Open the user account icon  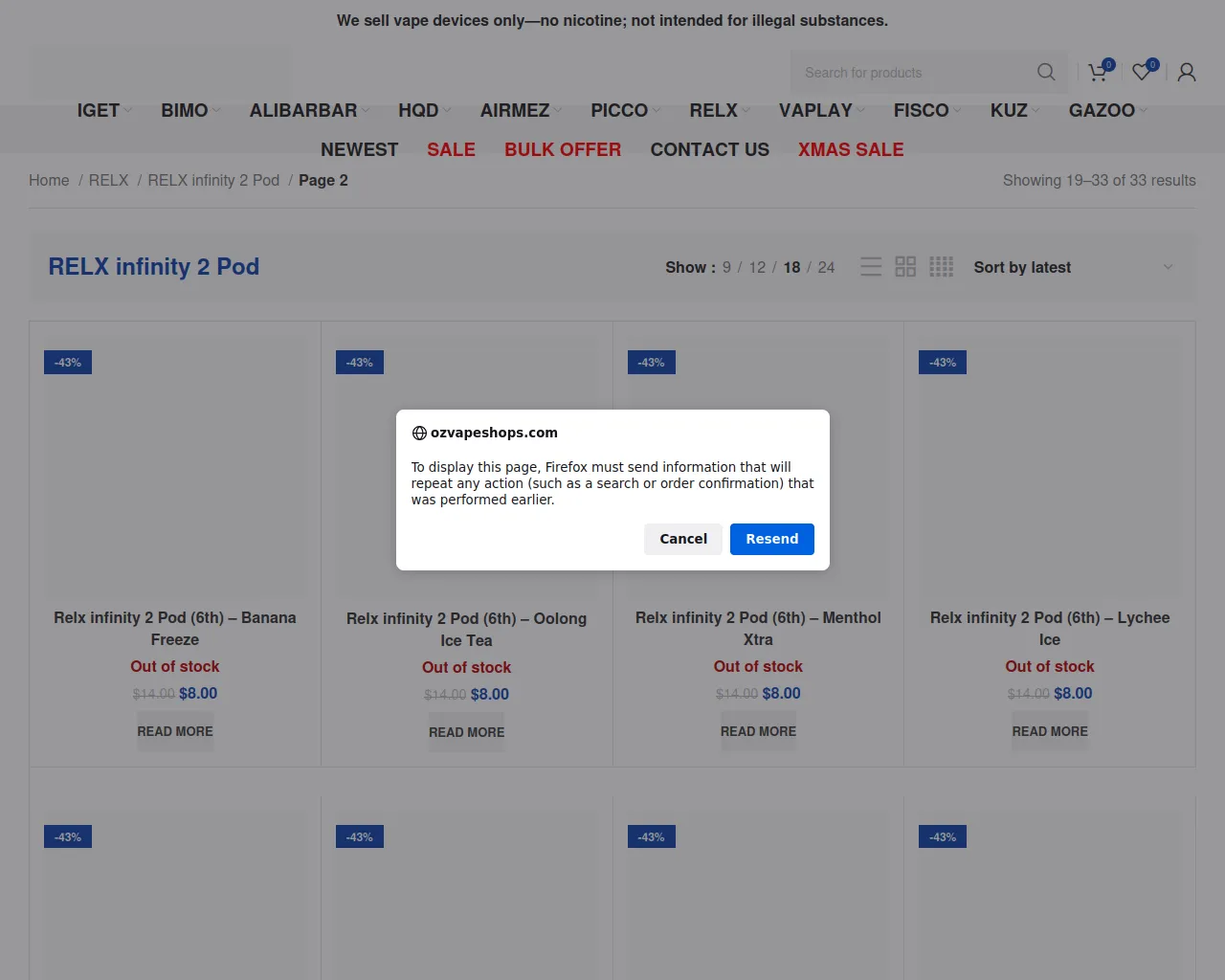1187,72
